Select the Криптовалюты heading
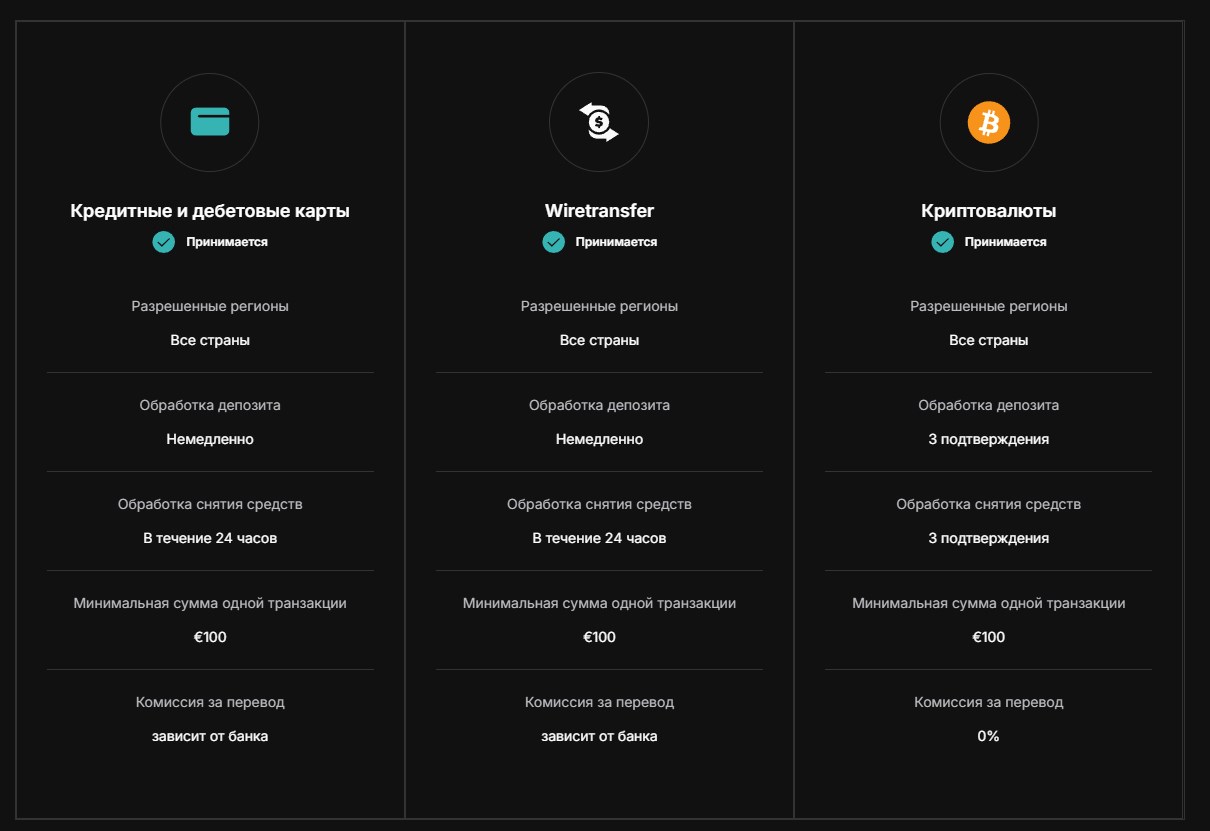Screen dimensions: 1210x831 pos(988,211)
